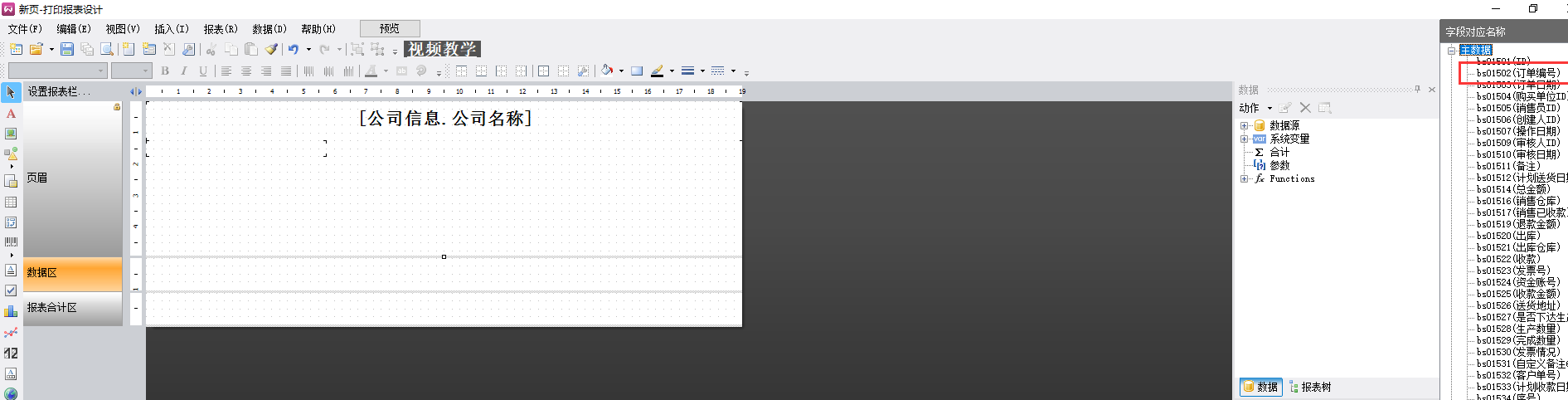
Task: Click the 预览 preview button
Action: [390, 29]
